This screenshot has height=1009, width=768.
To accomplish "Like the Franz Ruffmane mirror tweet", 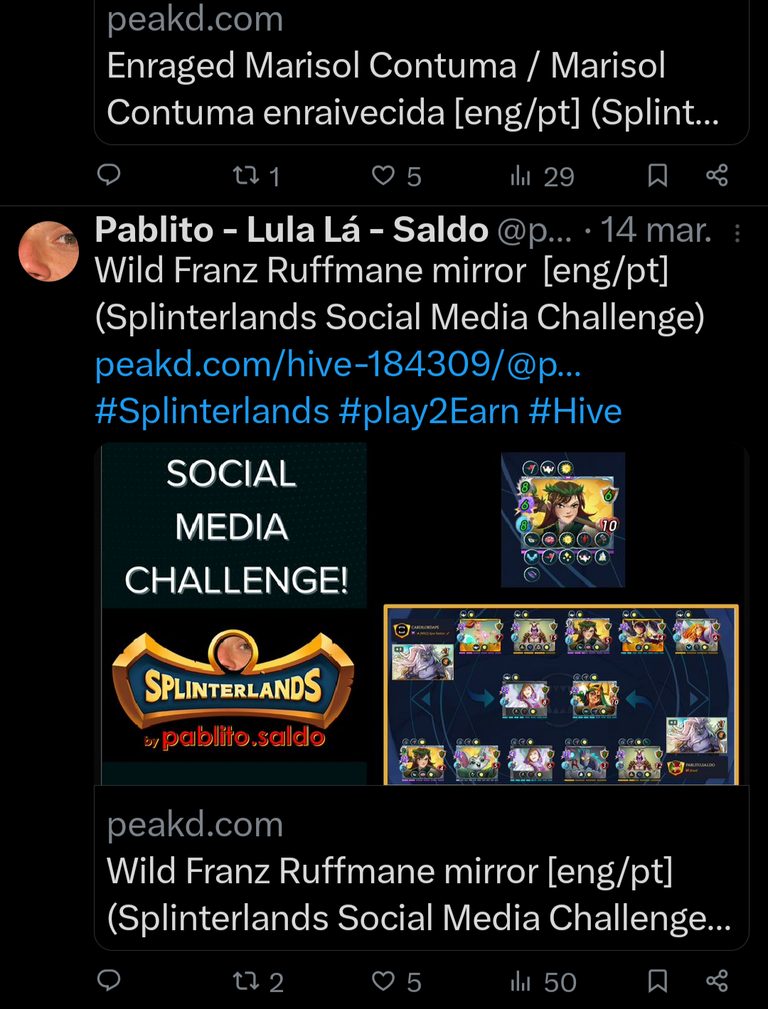I will pyautogui.click(x=397, y=982).
